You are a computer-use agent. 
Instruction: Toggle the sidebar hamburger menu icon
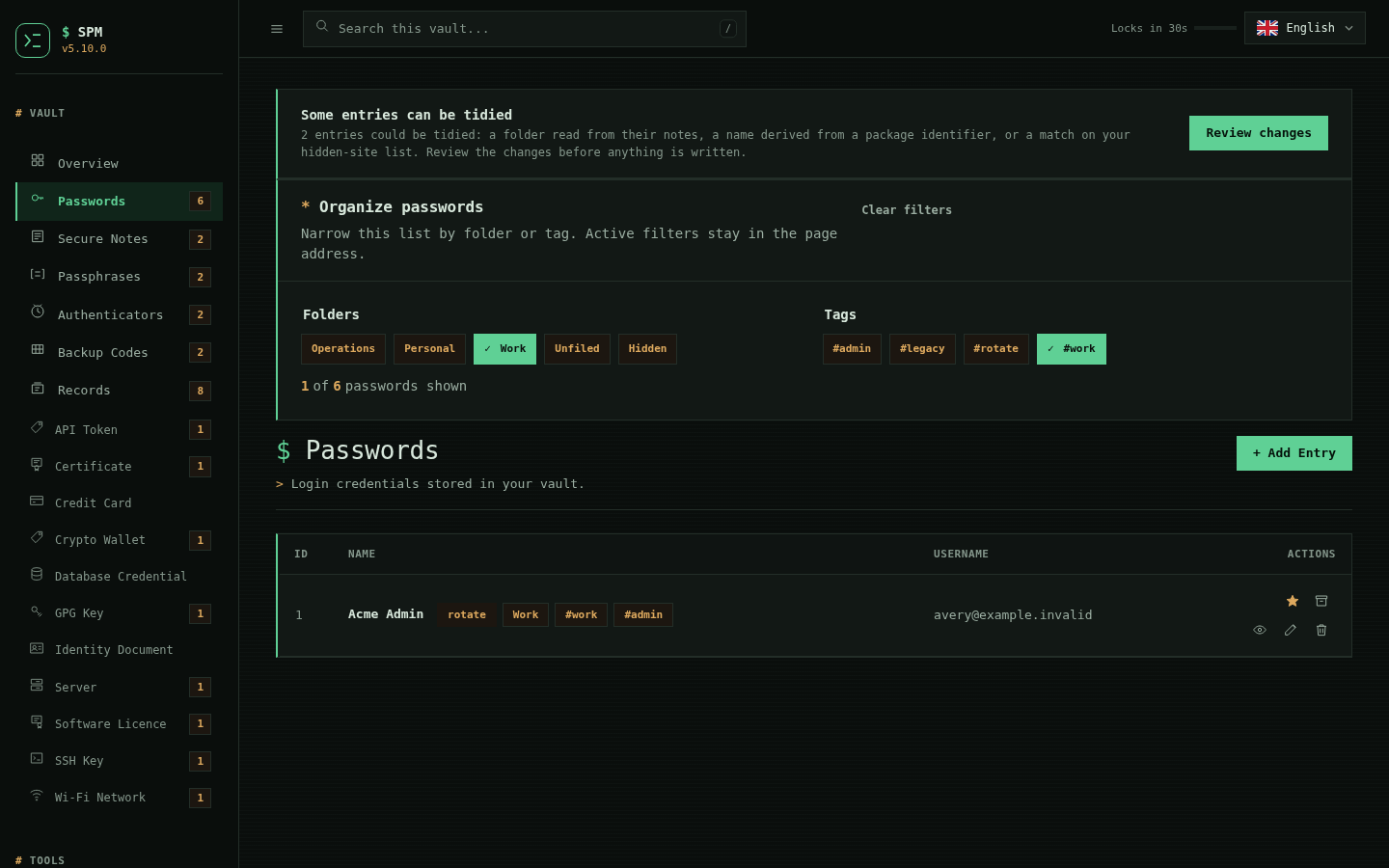(277, 29)
